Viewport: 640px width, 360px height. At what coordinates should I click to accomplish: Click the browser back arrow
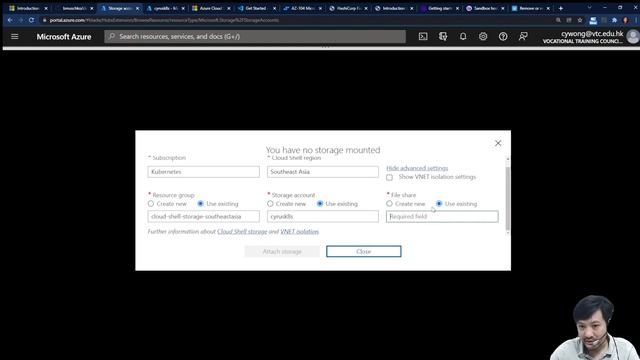(x=10, y=20)
